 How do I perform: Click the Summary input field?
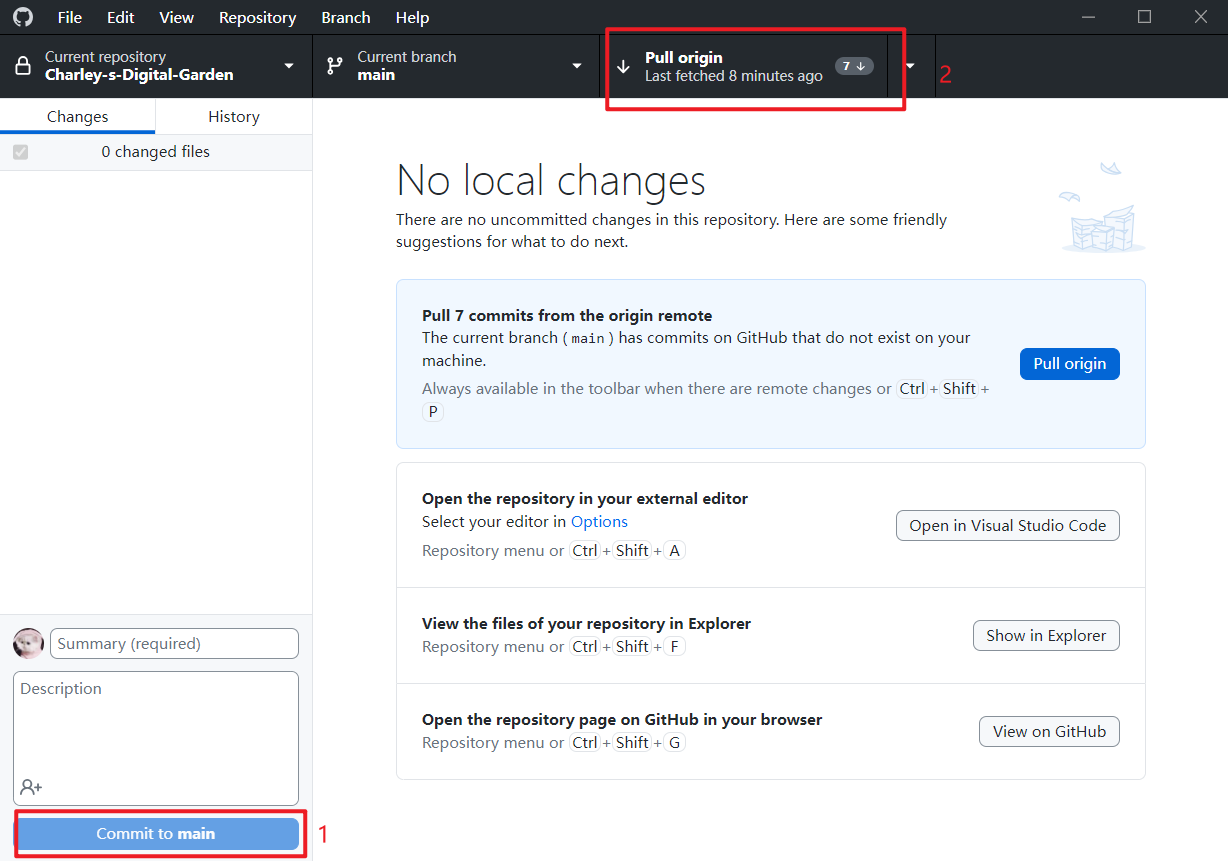coord(174,644)
